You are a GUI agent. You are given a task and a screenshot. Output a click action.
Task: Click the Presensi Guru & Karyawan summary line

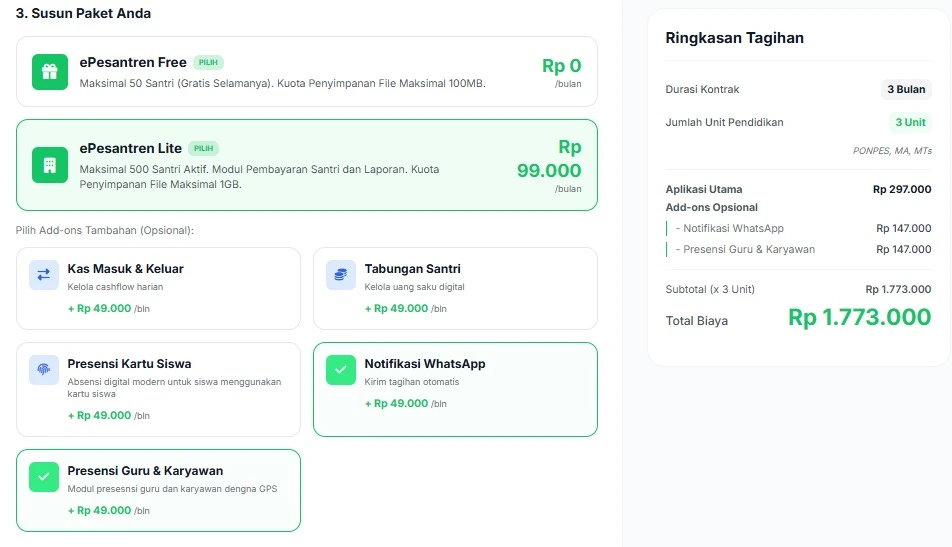pos(744,249)
